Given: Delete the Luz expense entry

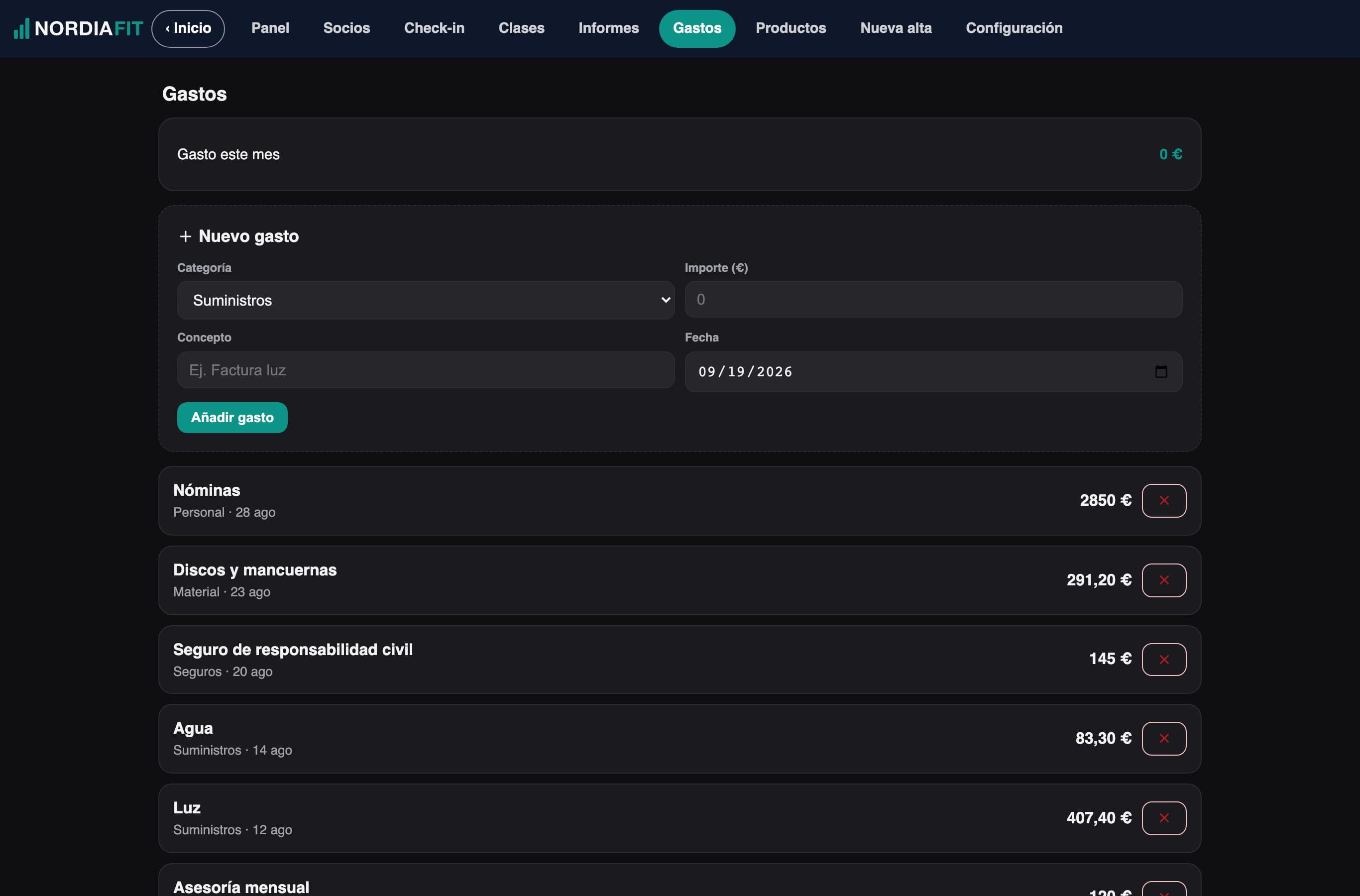Looking at the screenshot, I should coord(1163,818).
